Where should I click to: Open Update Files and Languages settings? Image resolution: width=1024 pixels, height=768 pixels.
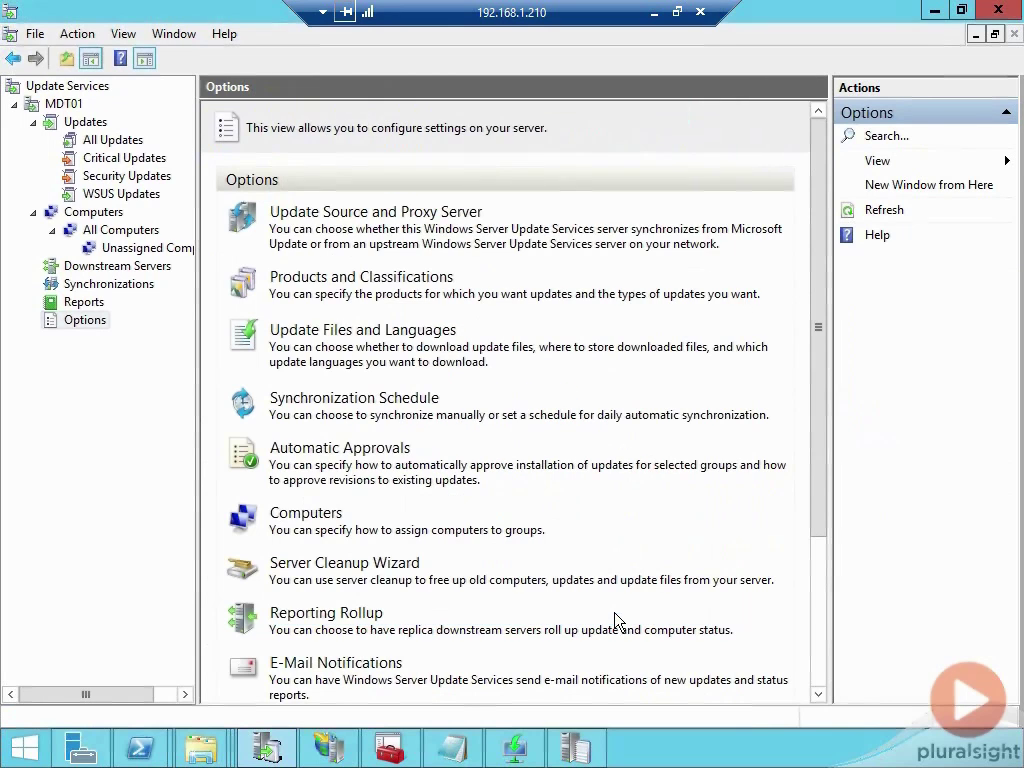tap(362, 330)
